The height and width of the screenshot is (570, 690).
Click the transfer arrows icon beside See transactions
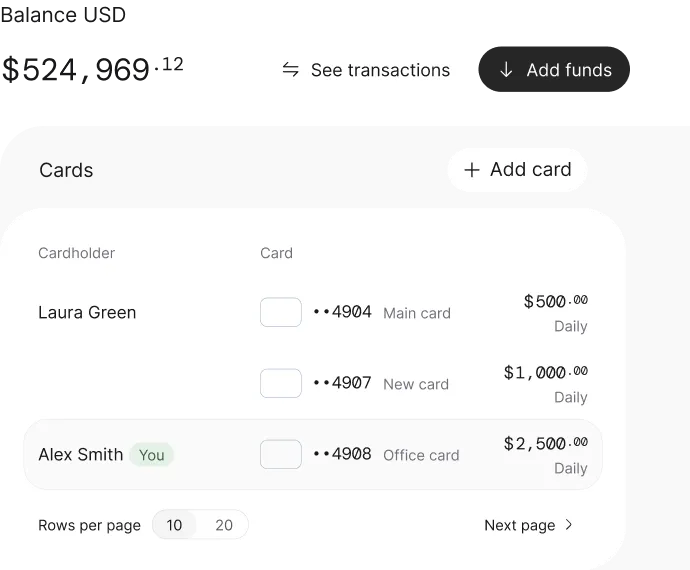(x=290, y=70)
